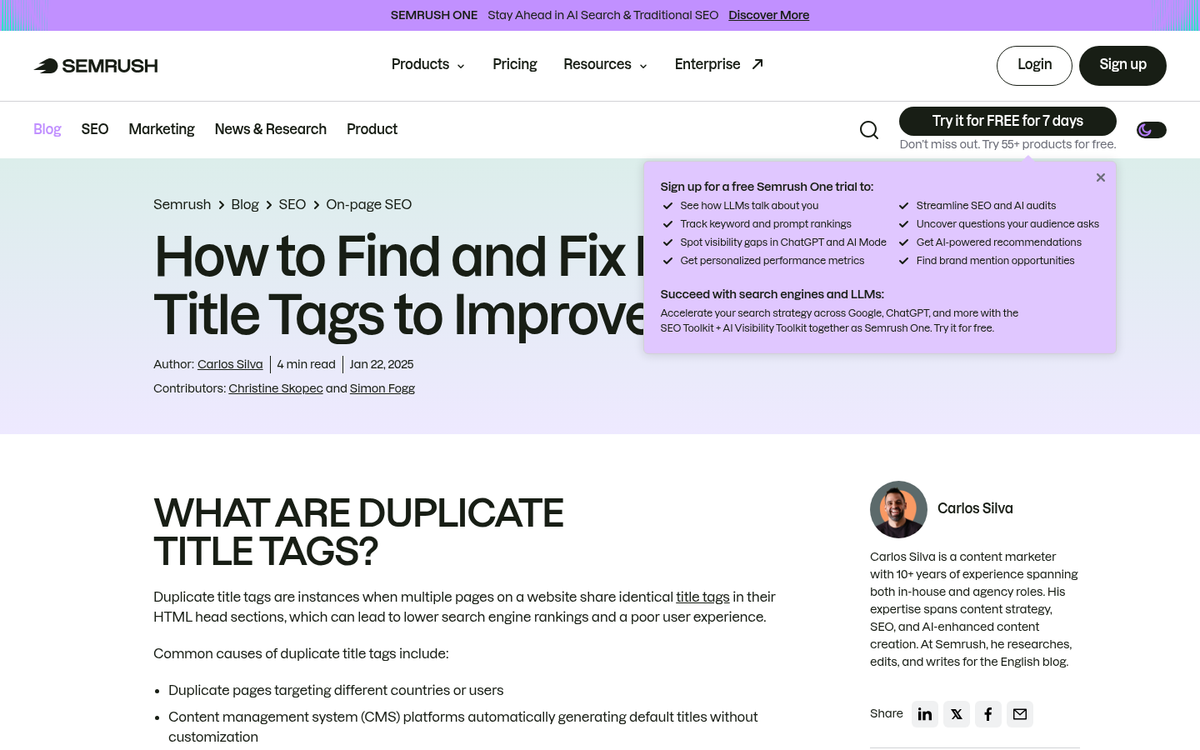Share the article on Facebook
The height and width of the screenshot is (750, 1200).
tap(988, 713)
